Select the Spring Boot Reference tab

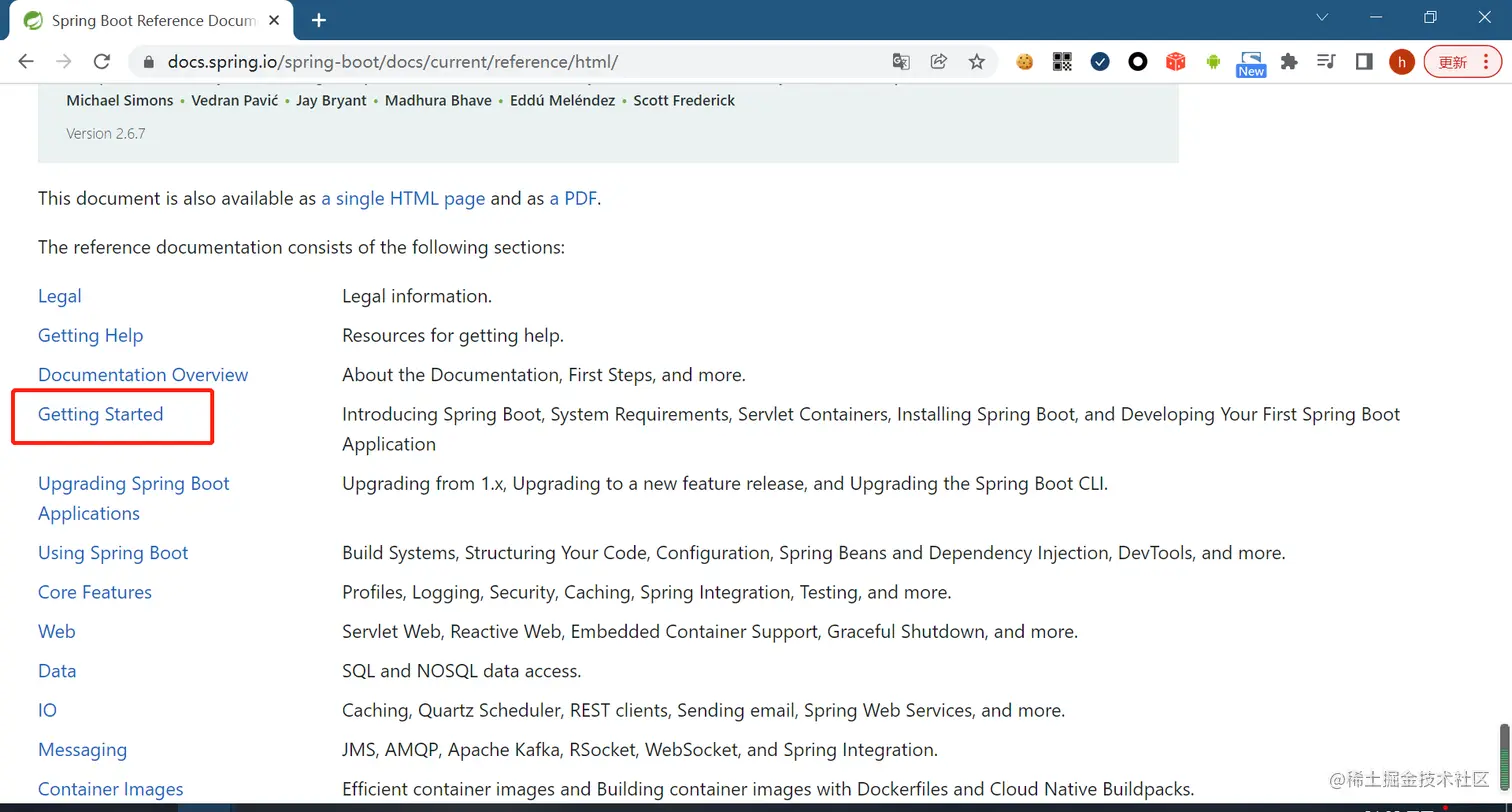[150, 20]
